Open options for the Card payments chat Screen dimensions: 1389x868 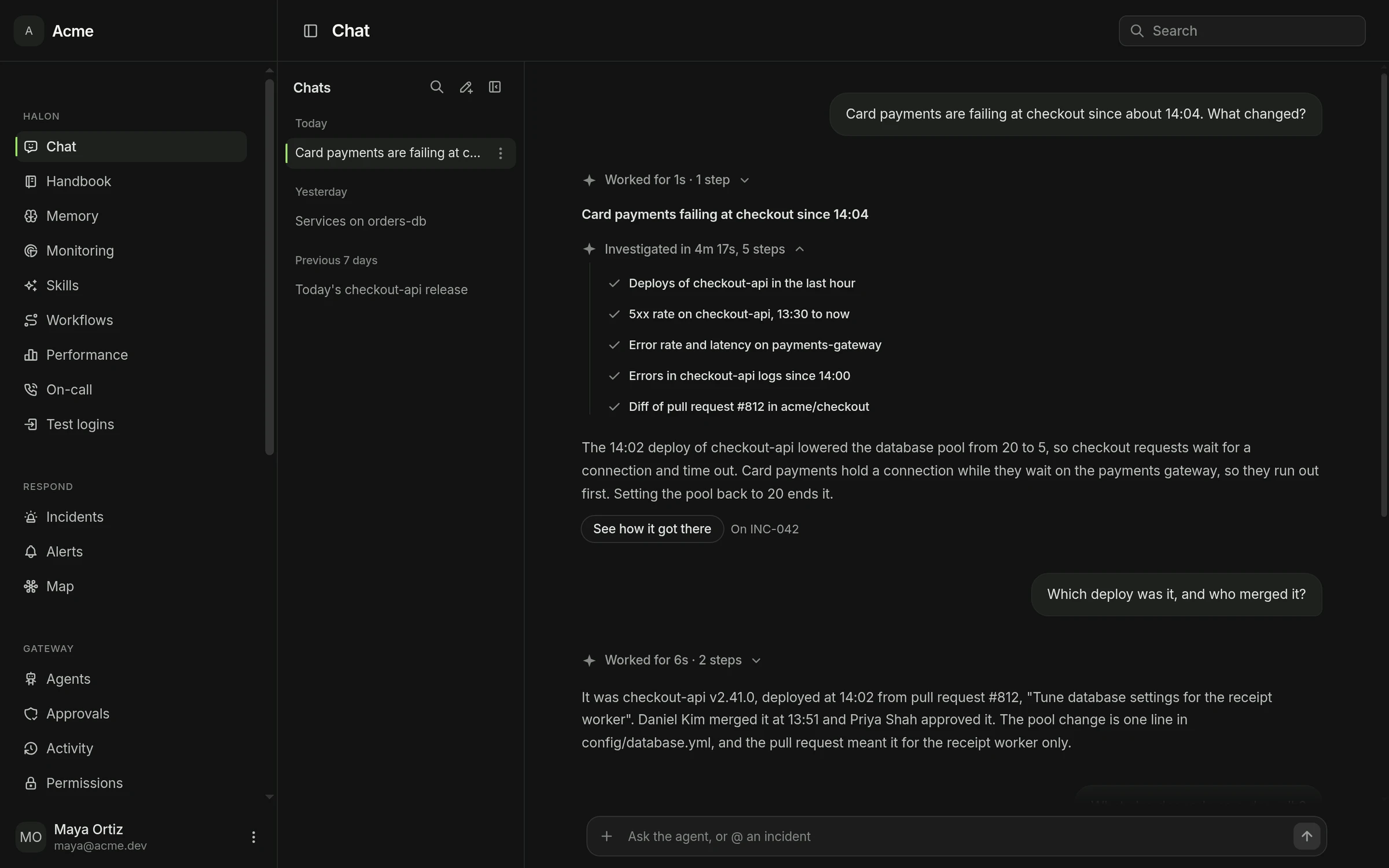(501, 153)
